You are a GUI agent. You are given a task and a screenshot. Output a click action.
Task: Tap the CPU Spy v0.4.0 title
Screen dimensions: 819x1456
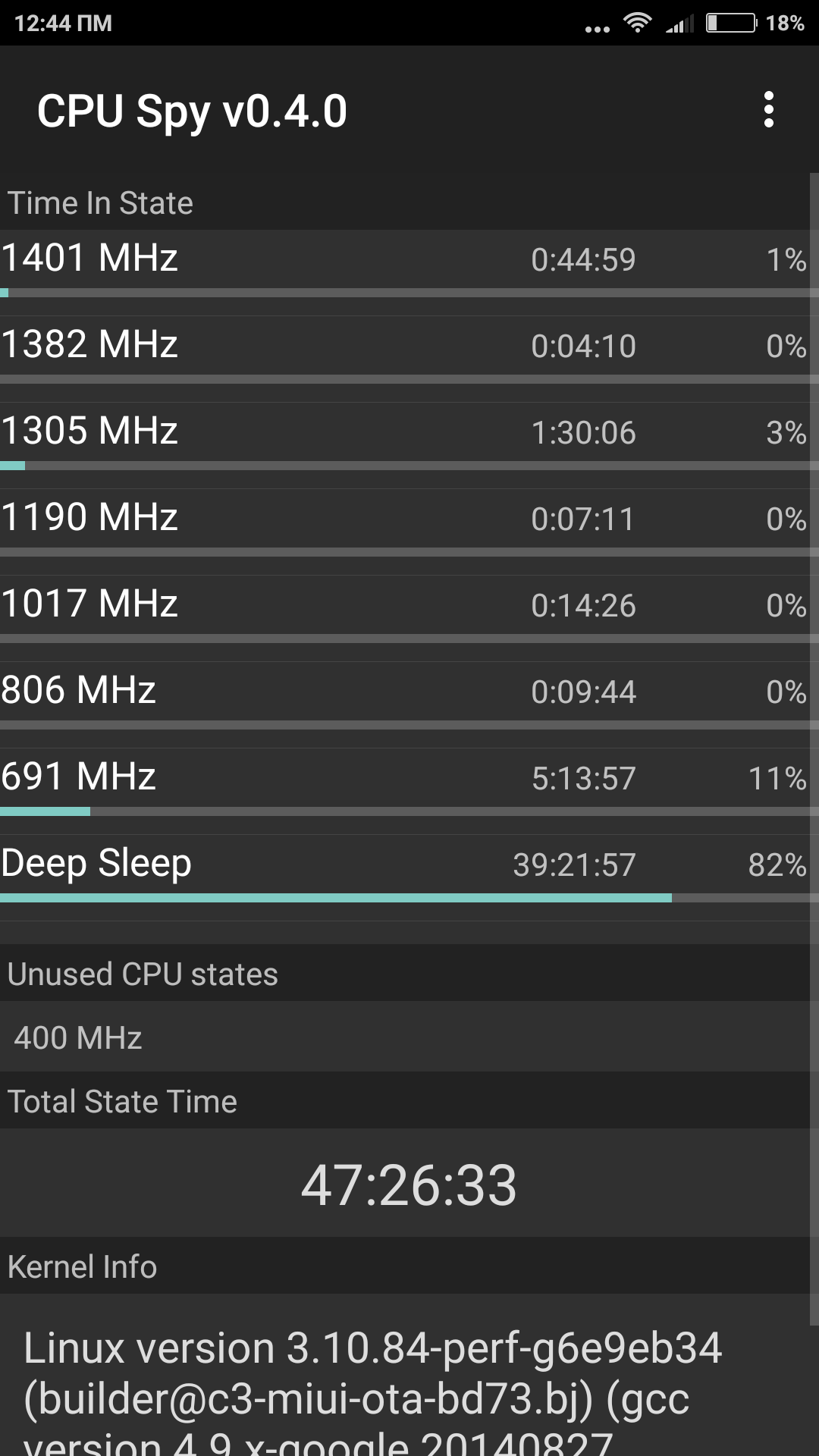pos(192,111)
